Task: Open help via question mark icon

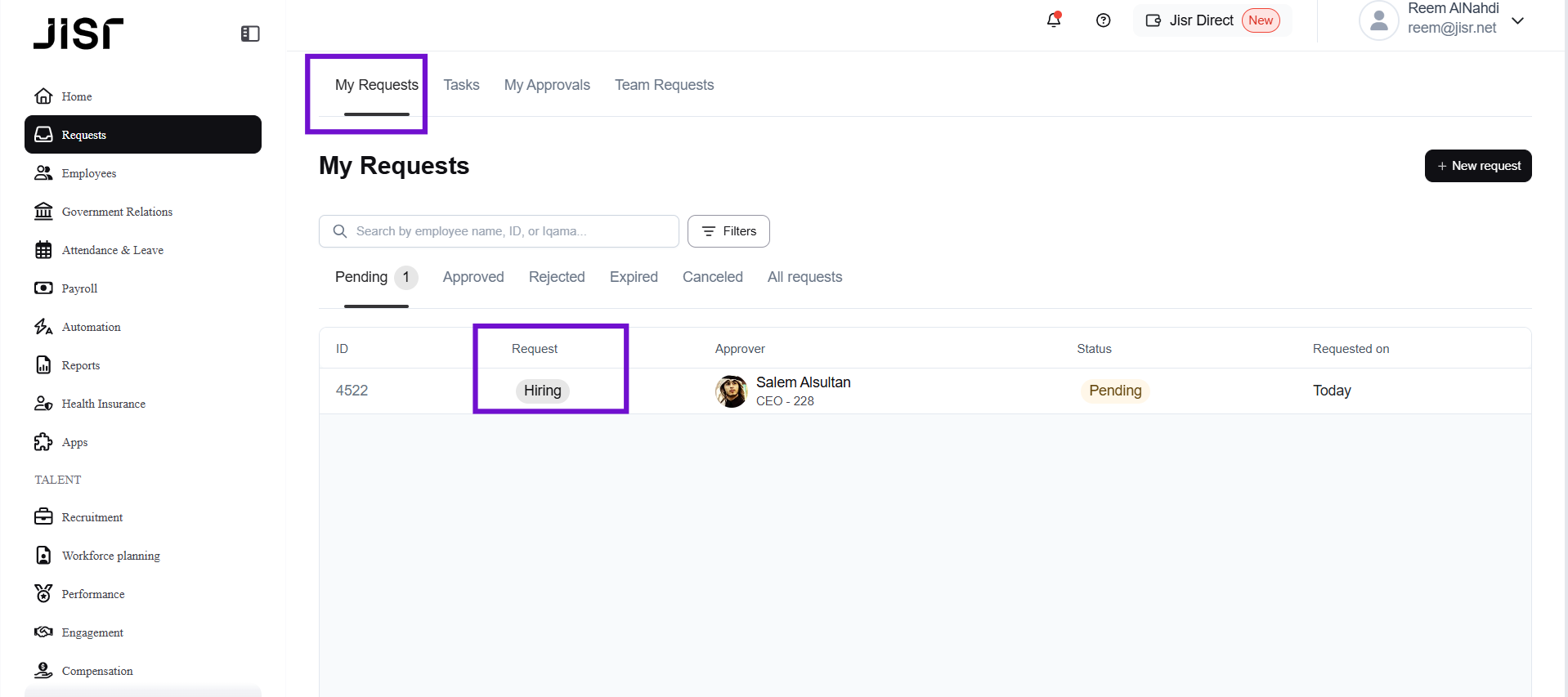Action: [1103, 20]
